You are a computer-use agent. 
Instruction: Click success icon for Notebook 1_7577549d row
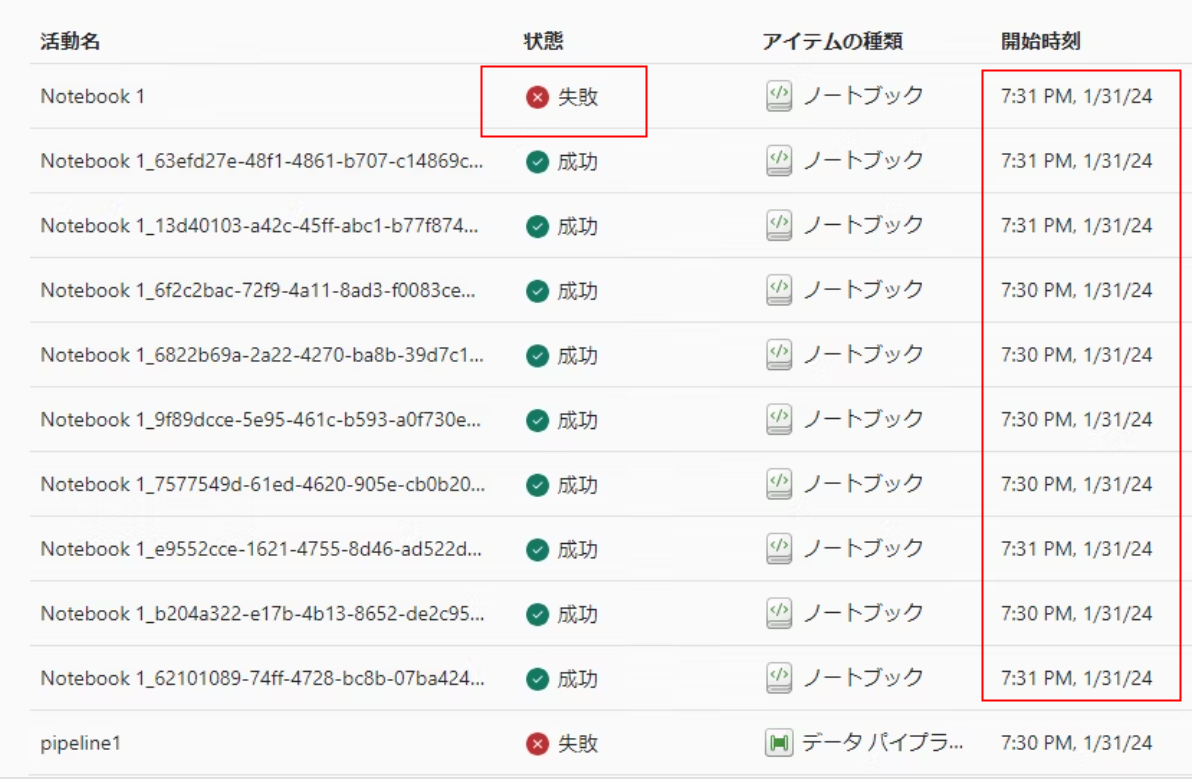(537, 485)
